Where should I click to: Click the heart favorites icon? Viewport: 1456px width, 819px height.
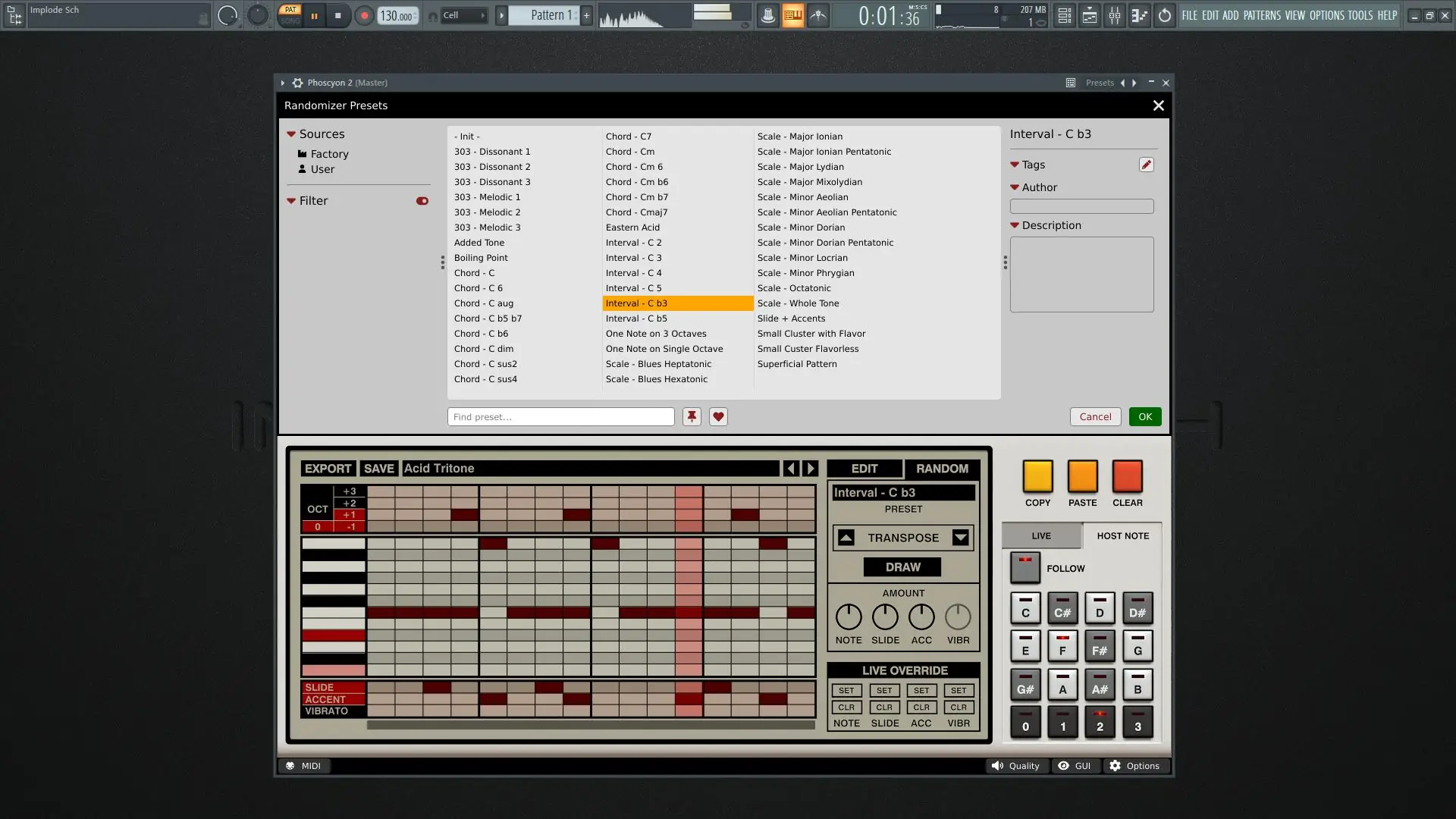718,417
